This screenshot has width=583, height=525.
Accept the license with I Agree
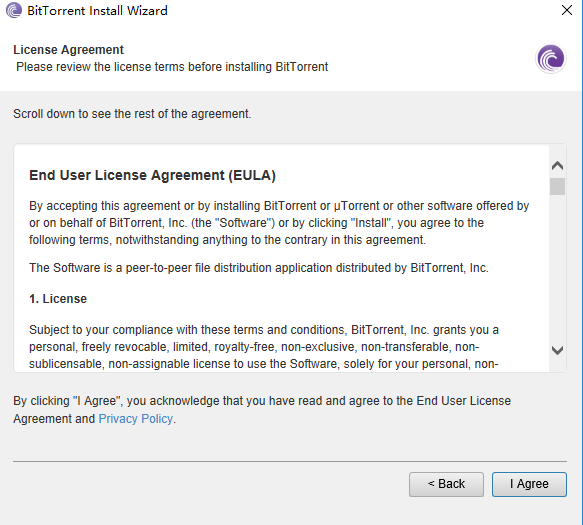(529, 484)
